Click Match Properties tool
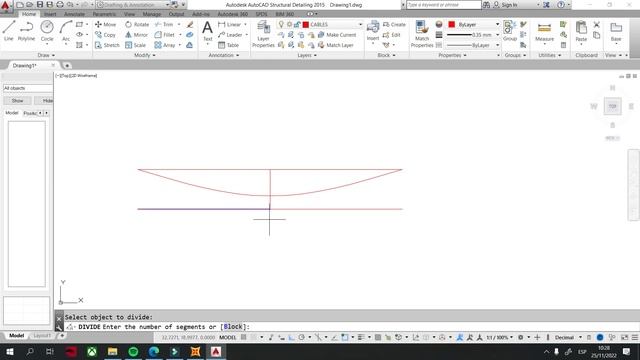 pos(422,34)
